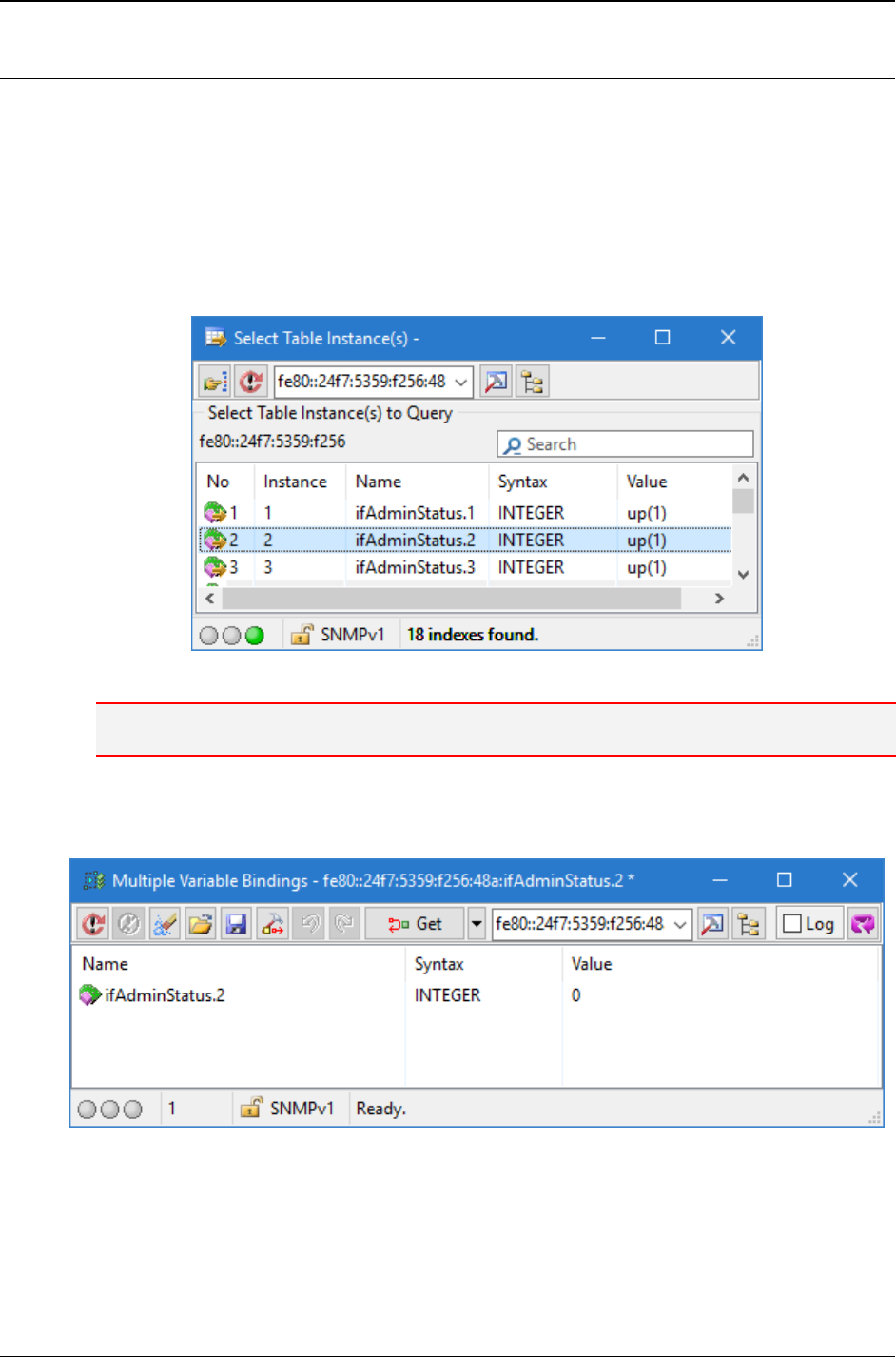896x1357 pixels.
Task: Click the green status light in Select Table Instance(s)
Action: [x=254, y=636]
